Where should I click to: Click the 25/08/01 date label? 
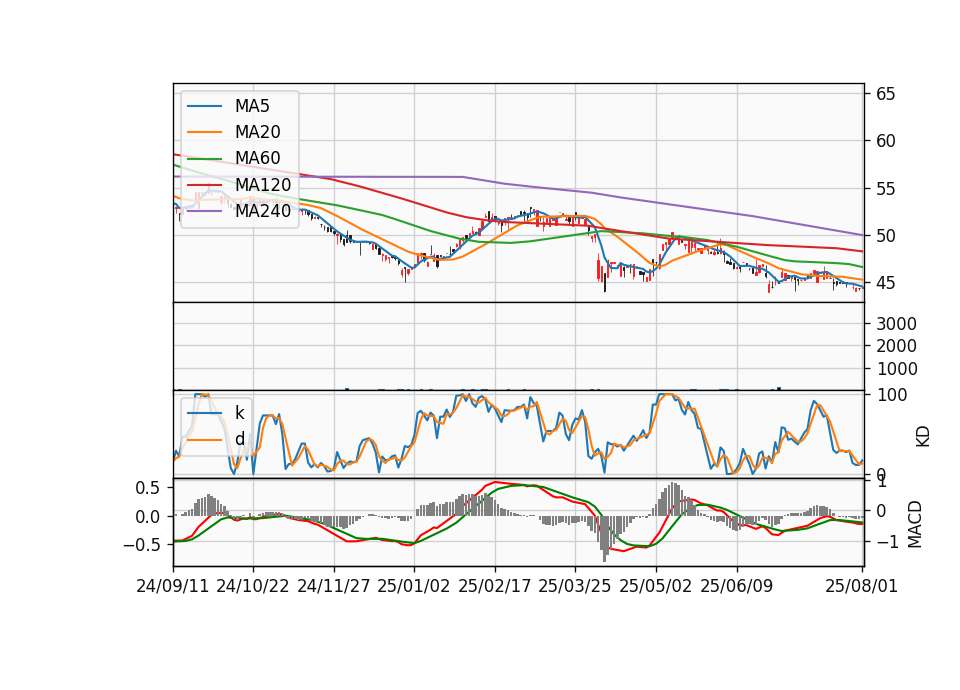pos(861,586)
